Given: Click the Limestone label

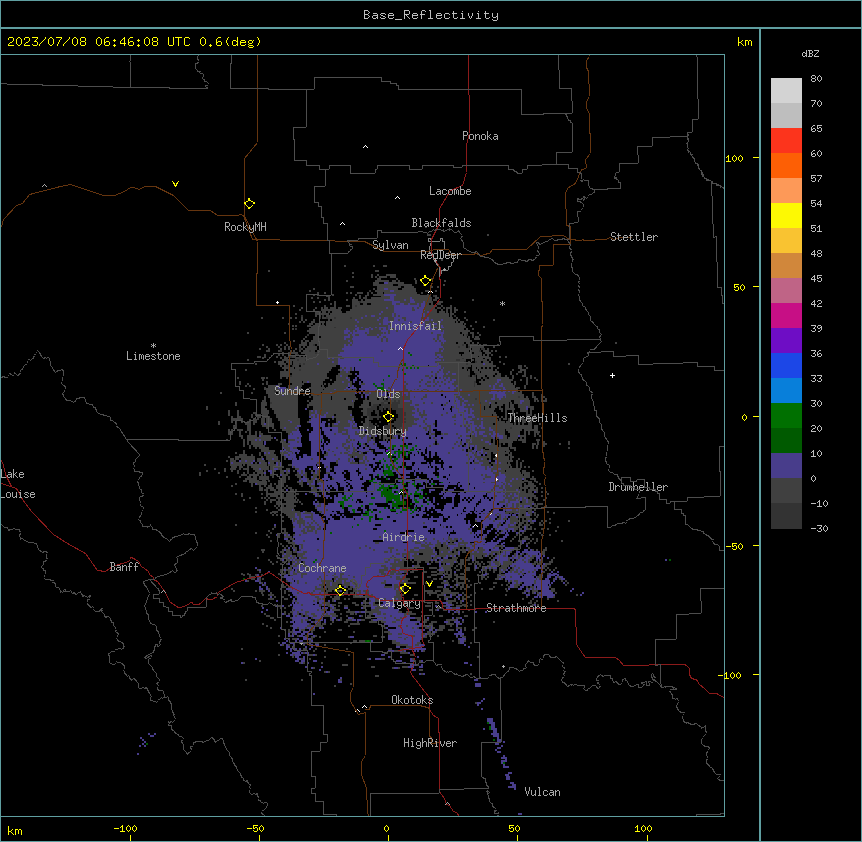Looking at the screenshot, I should point(153,356).
